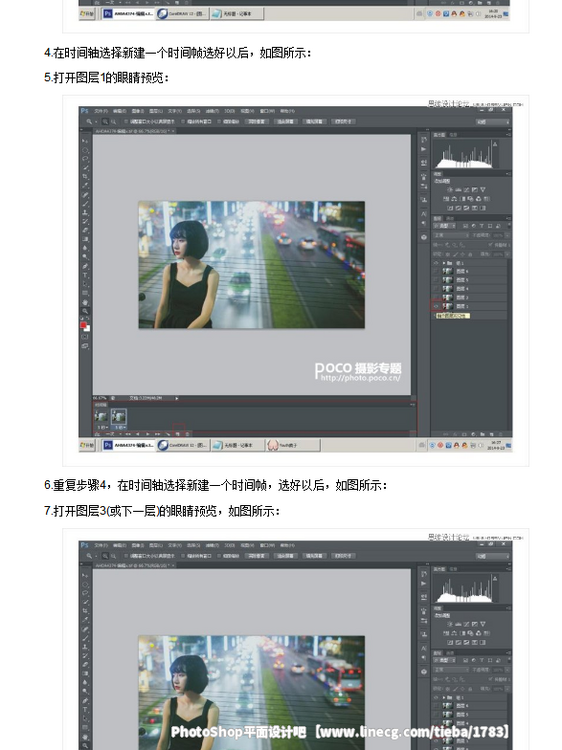Open workspace switcher dropdown in step-5 screenshot

tap(493, 121)
